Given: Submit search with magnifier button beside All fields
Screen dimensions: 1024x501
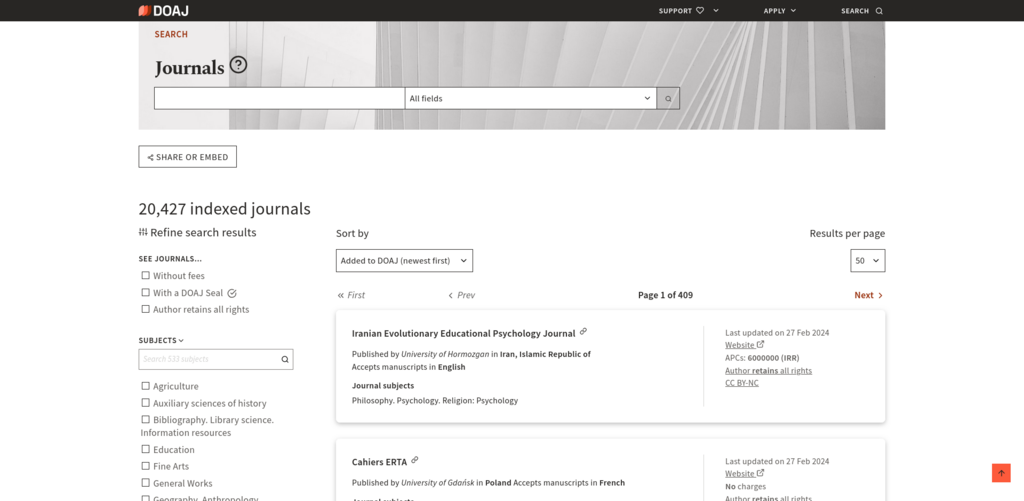Looking at the screenshot, I should click(x=668, y=99).
